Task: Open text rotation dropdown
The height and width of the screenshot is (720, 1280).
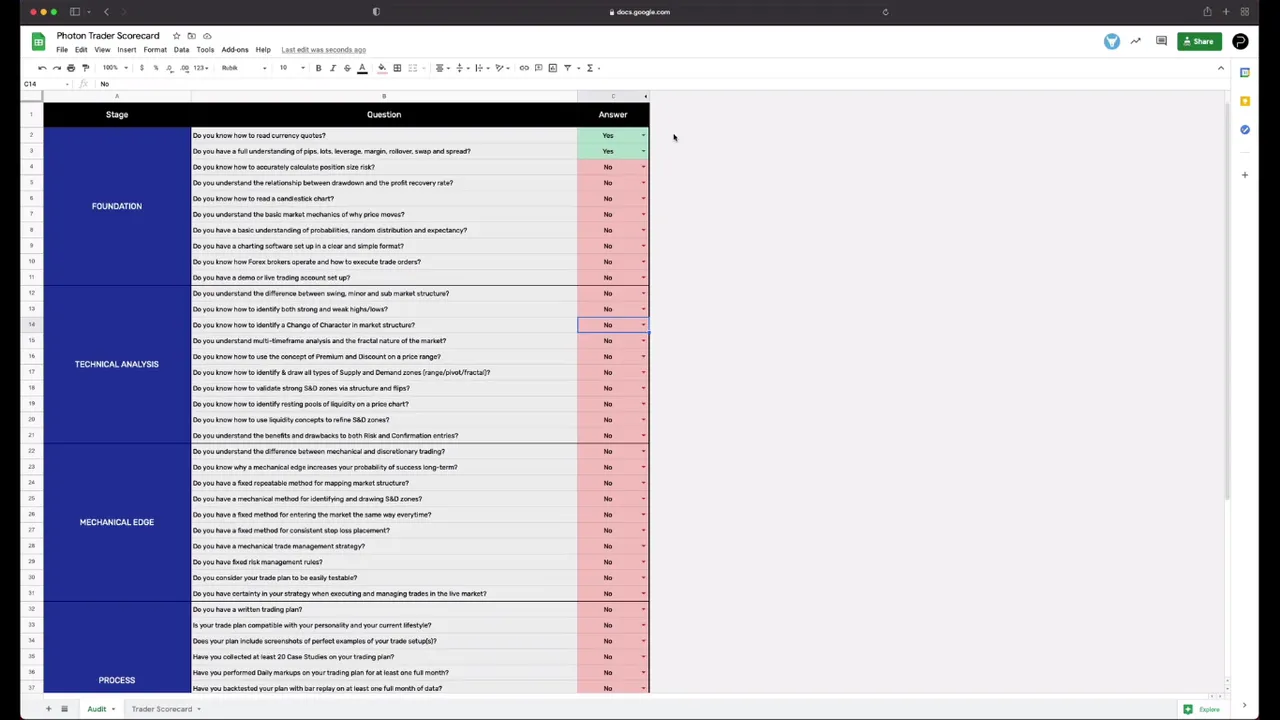Action: (501, 68)
